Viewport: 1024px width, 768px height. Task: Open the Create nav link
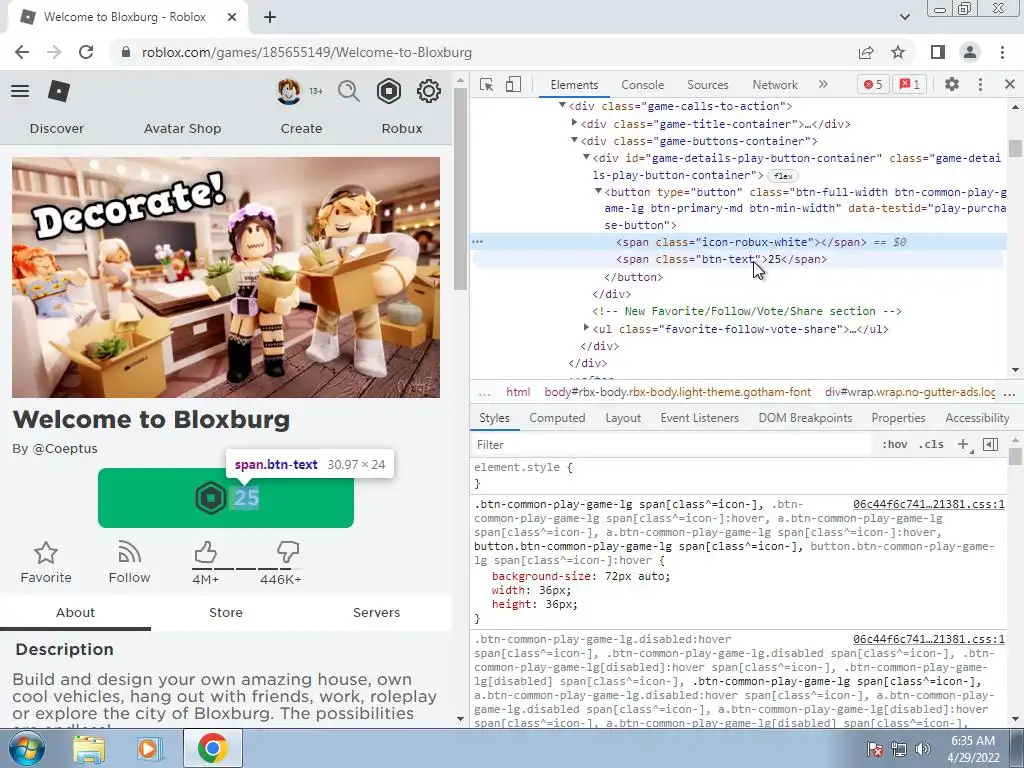point(301,129)
